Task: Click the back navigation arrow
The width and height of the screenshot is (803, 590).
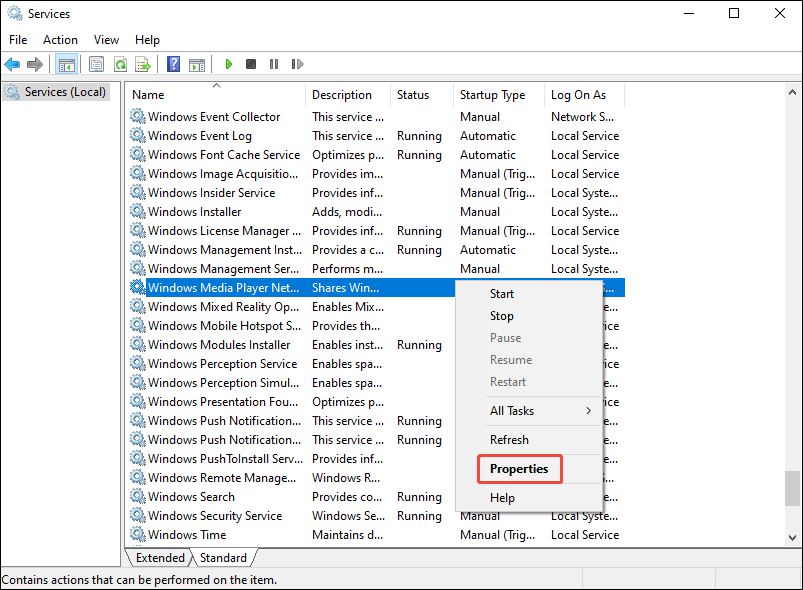Action: (12, 64)
